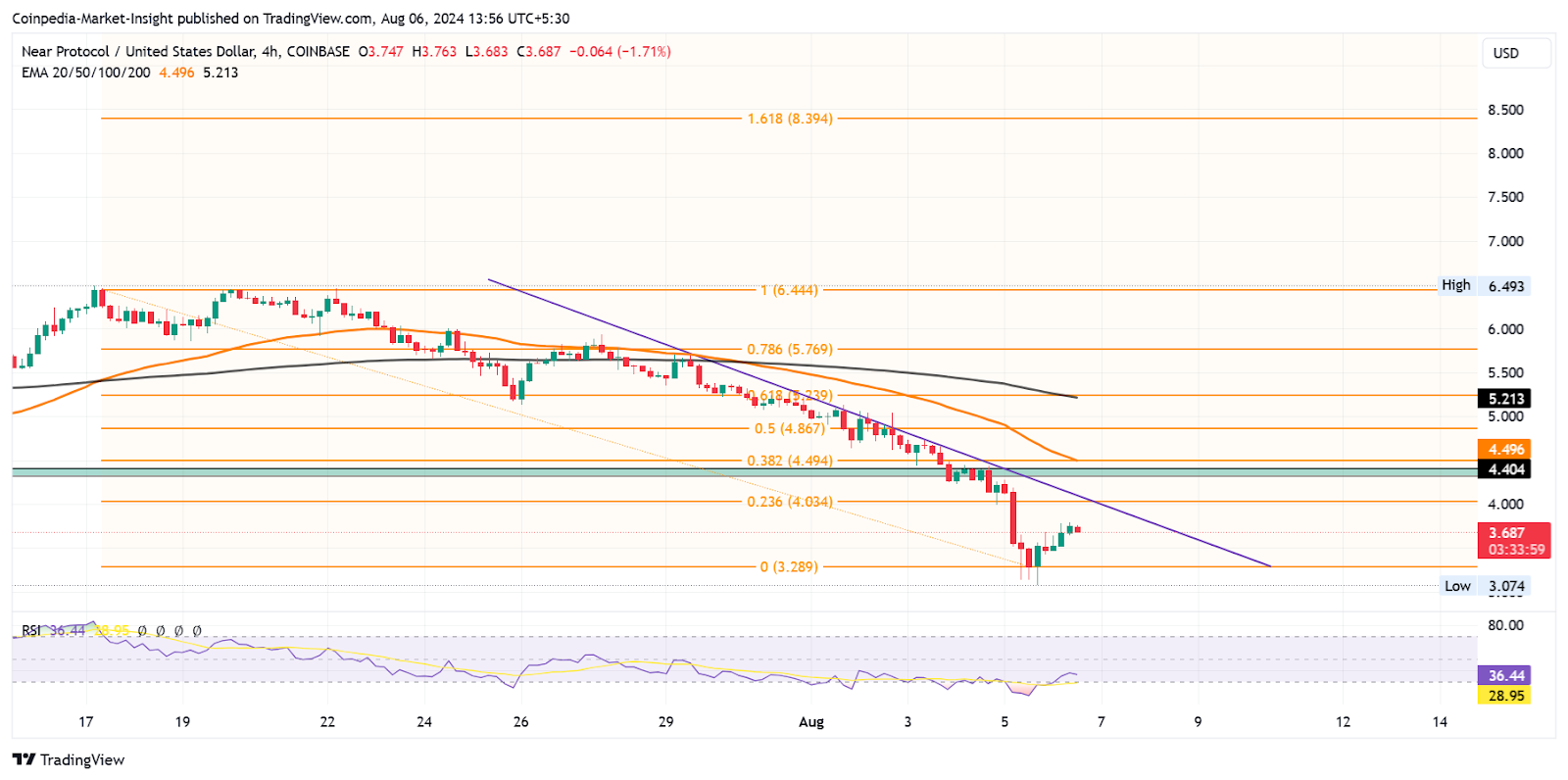1568x780 pixels.
Task: Select the 0.5 (4.867) Fibonacci label
Action: tap(790, 428)
